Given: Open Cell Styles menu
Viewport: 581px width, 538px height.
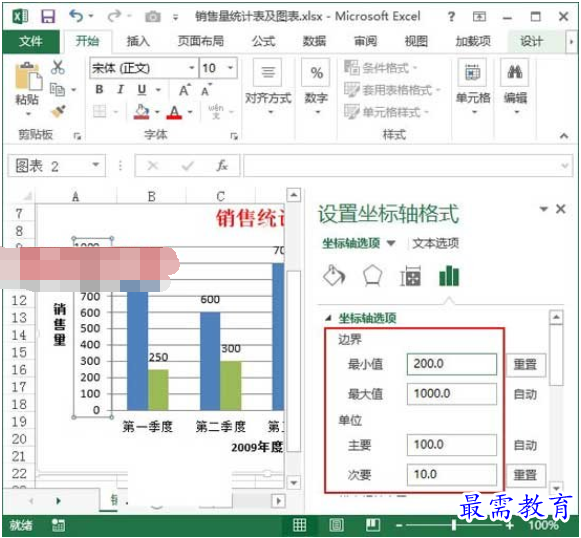Looking at the screenshot, I should click(386, 112).
